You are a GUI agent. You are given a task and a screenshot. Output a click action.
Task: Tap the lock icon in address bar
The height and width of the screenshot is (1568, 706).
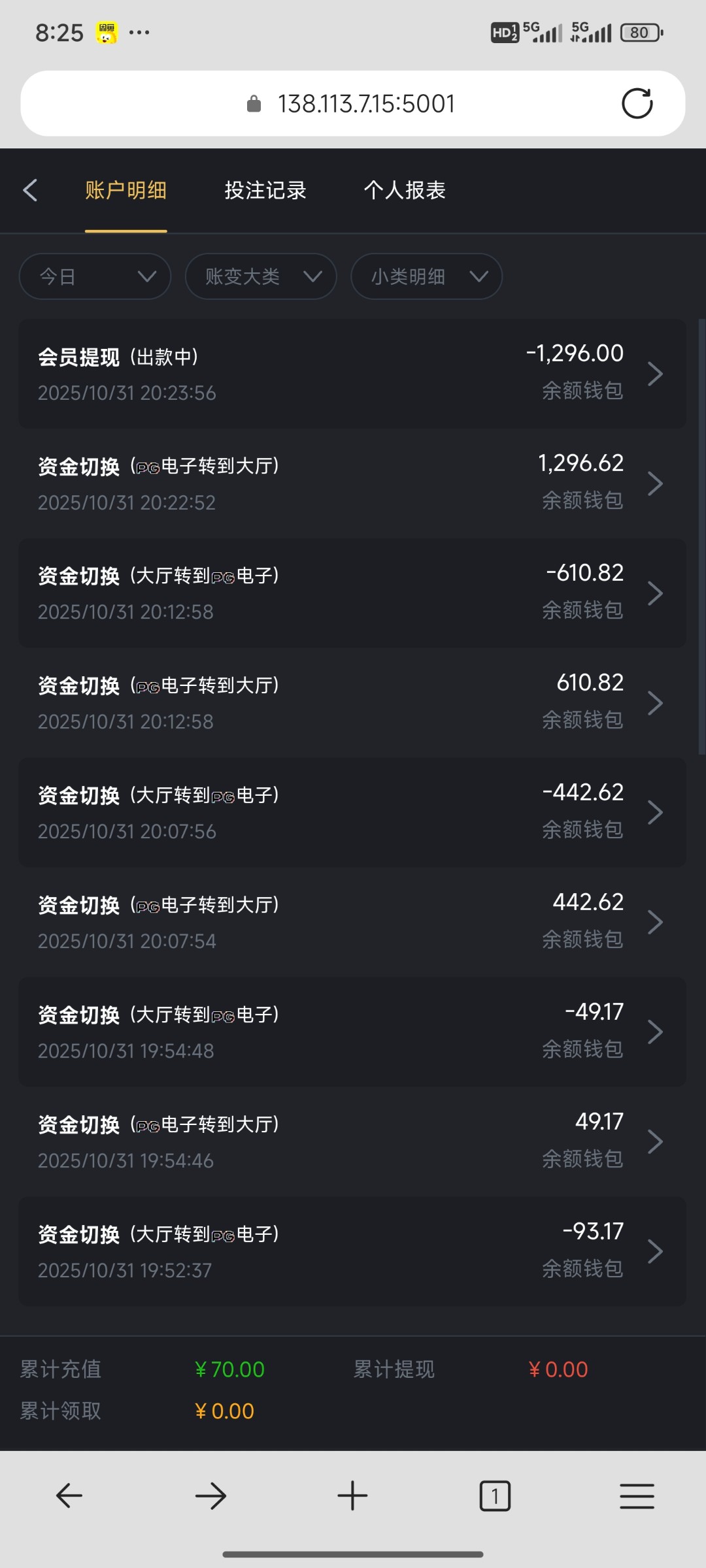click(x=254, y=104)
